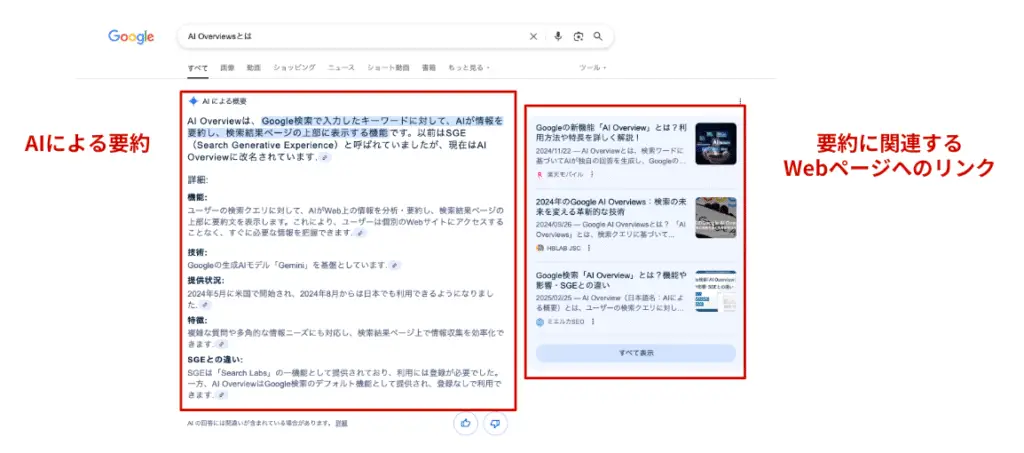Click the 提供状況: heading

coord(206,281)
